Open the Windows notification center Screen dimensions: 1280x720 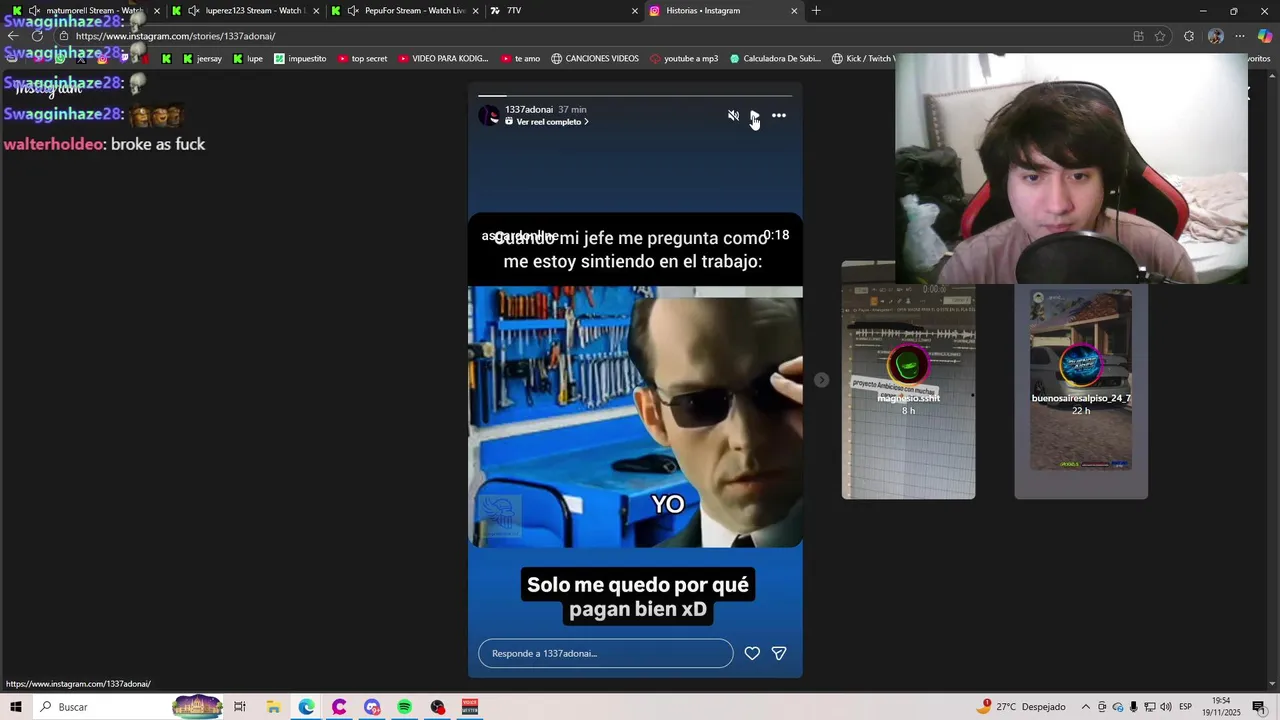(x=1259, y=707)
